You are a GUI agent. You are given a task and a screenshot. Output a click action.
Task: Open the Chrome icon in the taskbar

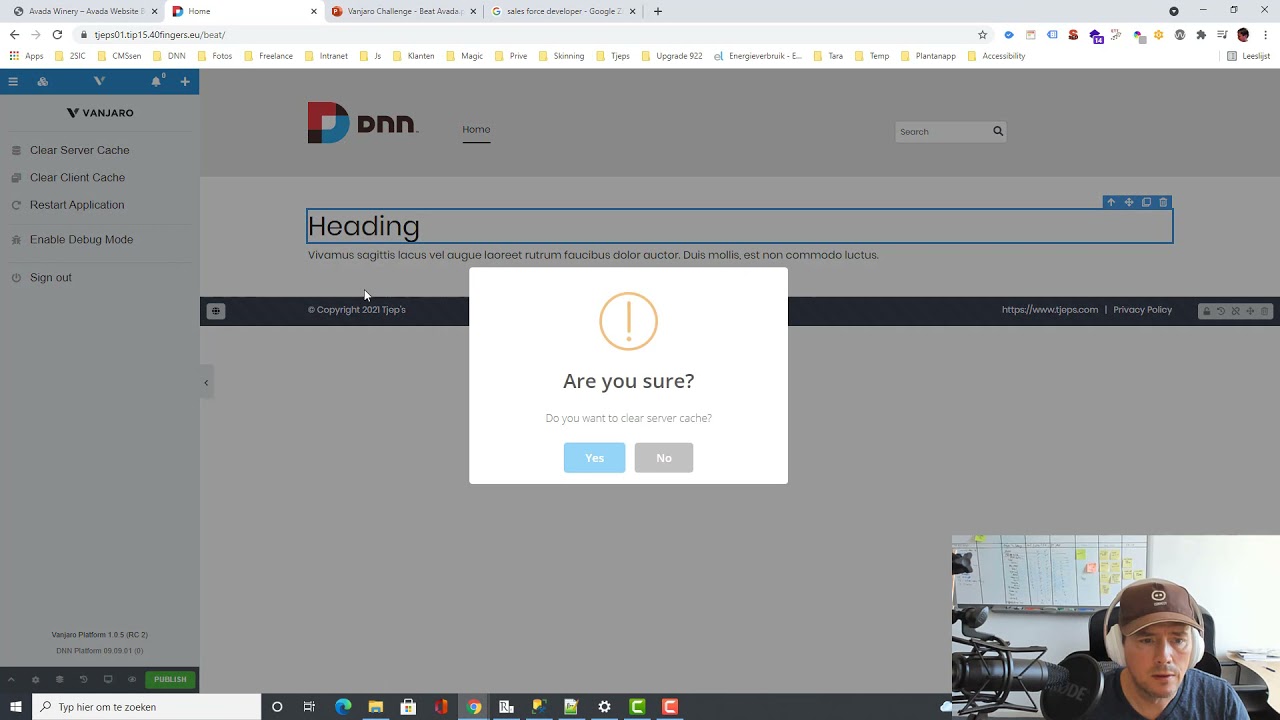click(x=474, y=707)
